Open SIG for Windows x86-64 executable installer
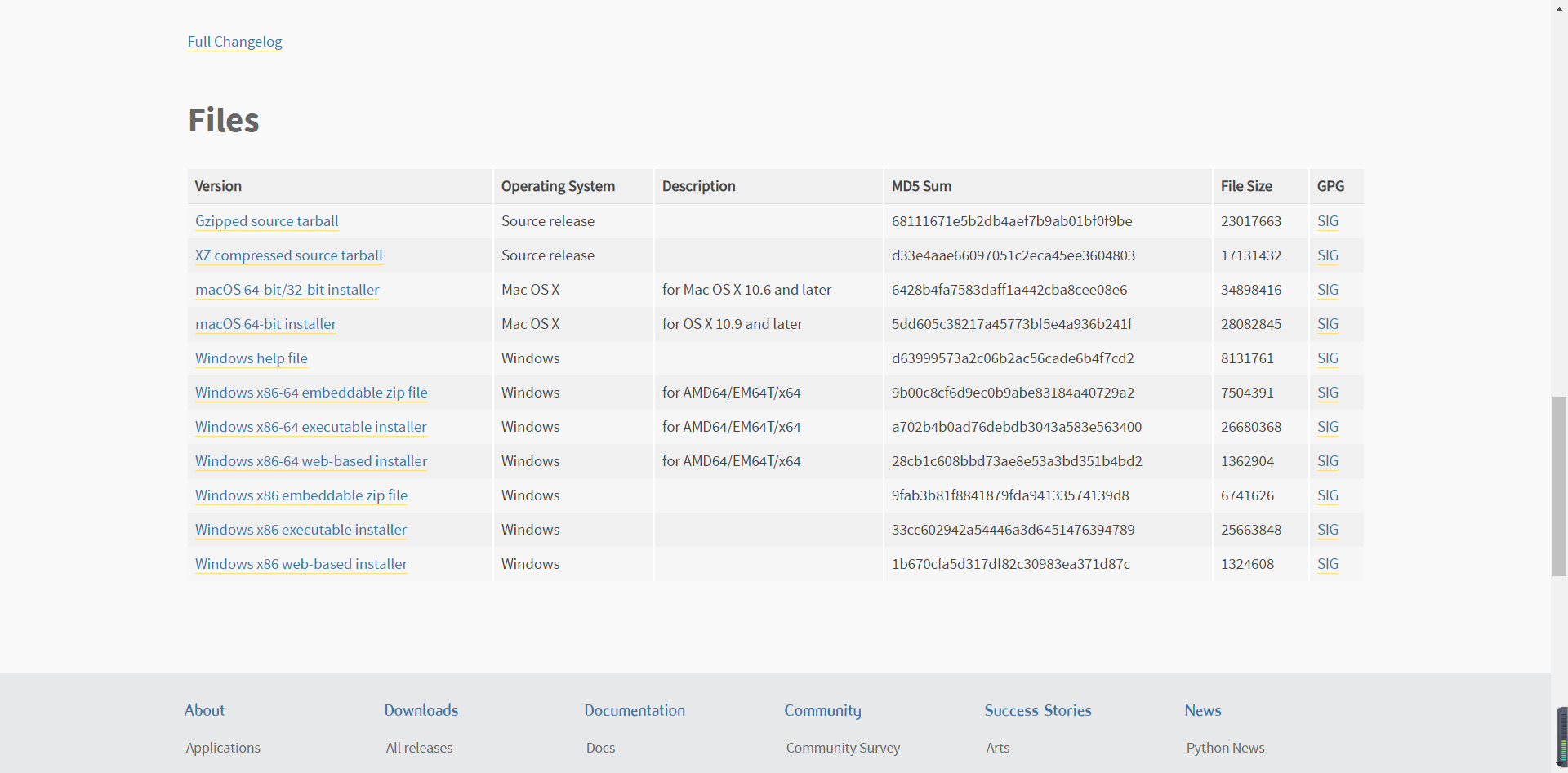 1327,427
